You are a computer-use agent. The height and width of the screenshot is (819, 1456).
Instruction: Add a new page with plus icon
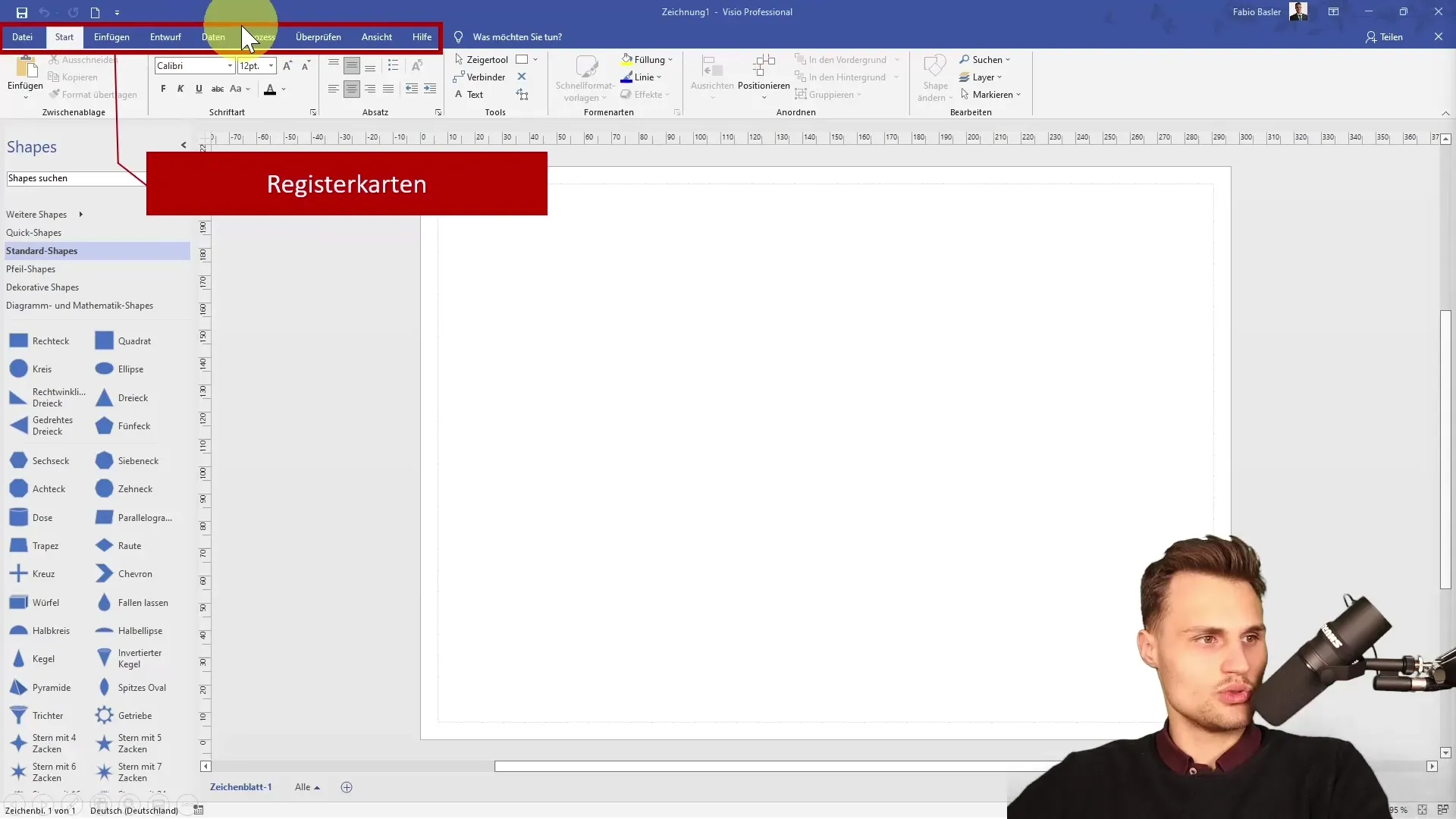(x=347, y=787)
